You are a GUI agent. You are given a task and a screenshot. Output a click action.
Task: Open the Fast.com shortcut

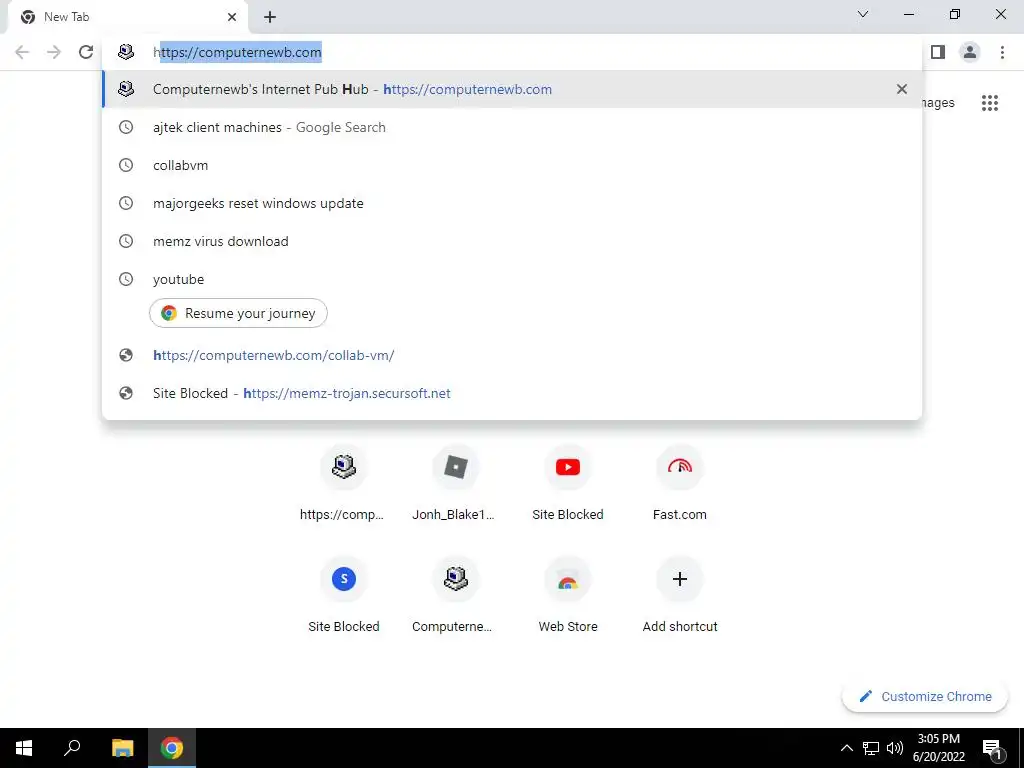pos(679,485)
